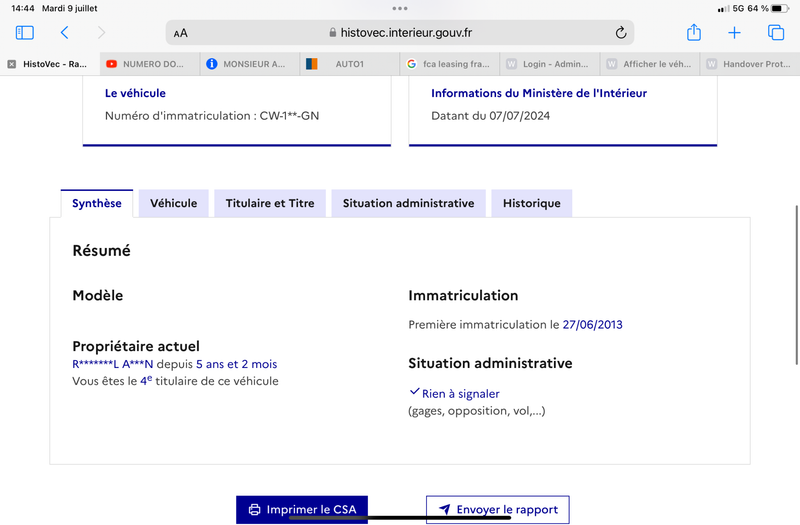Viewport: 800px width, 525px height.
Task: Click the printer icon in Imprimer button
Action: [254, 509]
